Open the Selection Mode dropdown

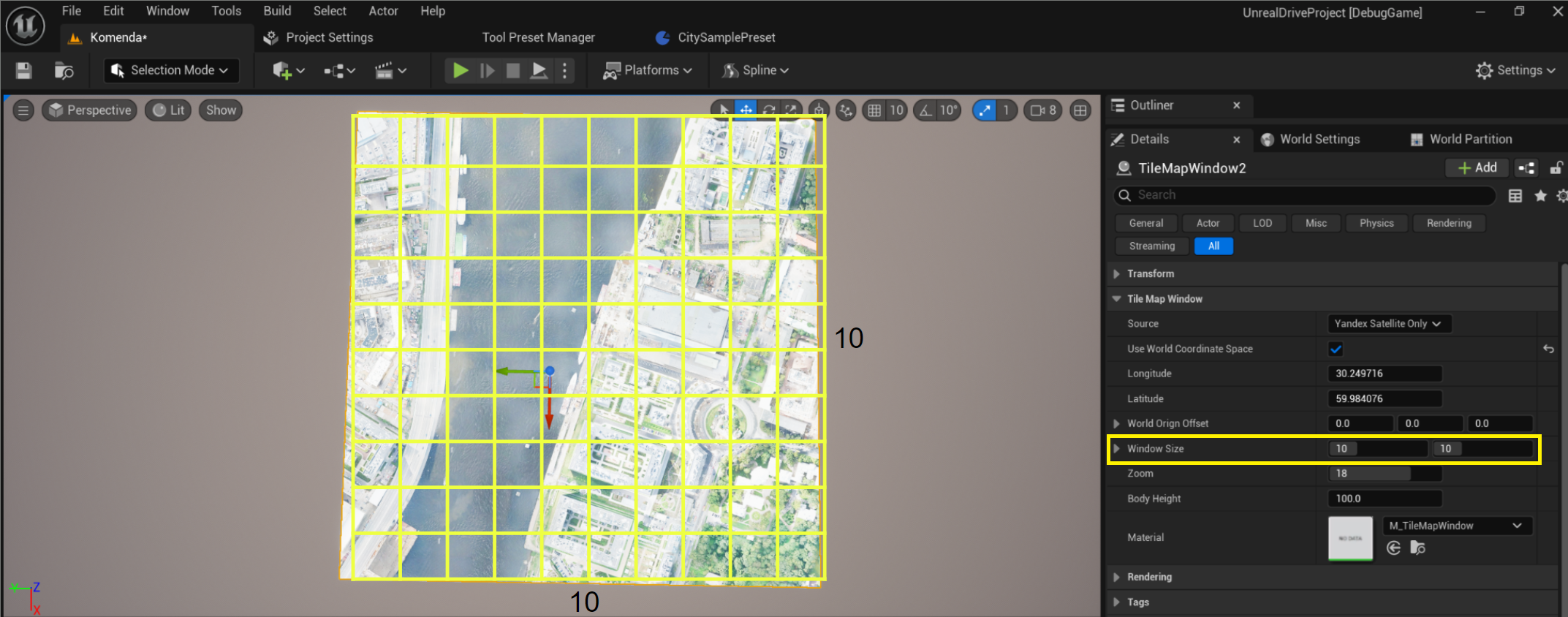(x=171, y=70)
